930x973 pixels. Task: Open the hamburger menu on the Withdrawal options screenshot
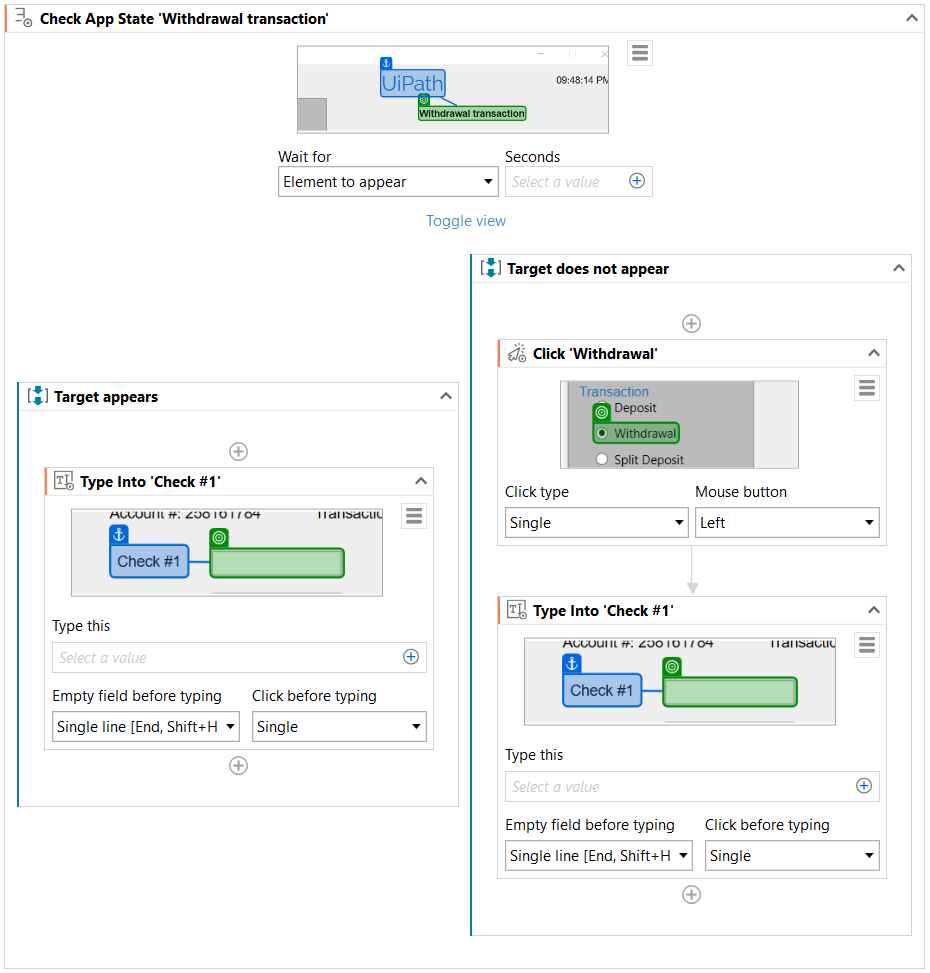point(867,387)
